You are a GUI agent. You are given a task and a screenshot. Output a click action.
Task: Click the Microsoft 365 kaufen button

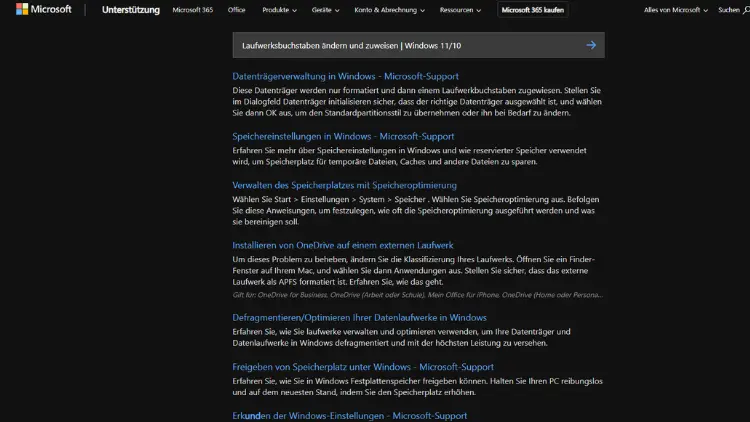point(532,10)
